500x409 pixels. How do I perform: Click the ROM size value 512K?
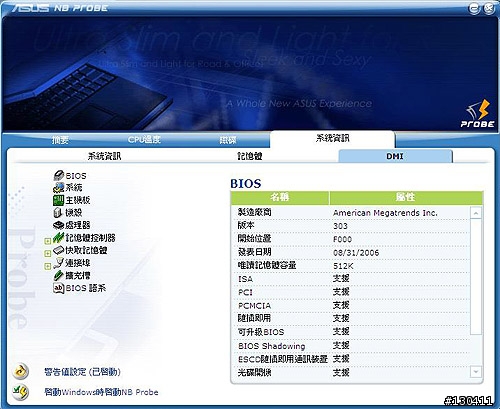(343, 266)
